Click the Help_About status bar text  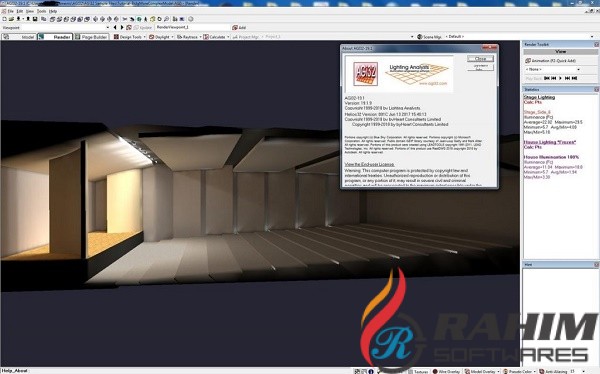click(15, 371)
